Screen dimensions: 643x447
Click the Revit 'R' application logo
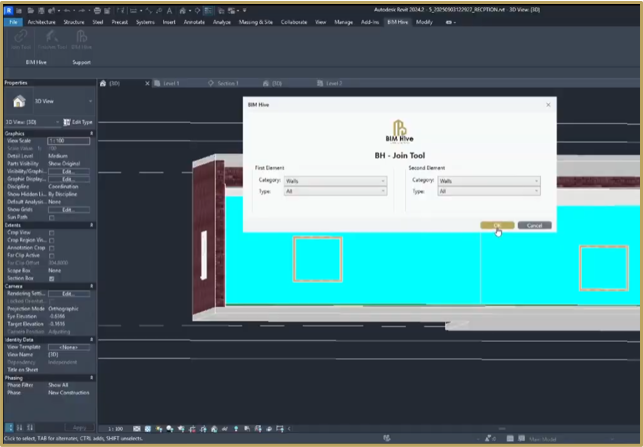(9, 10)
